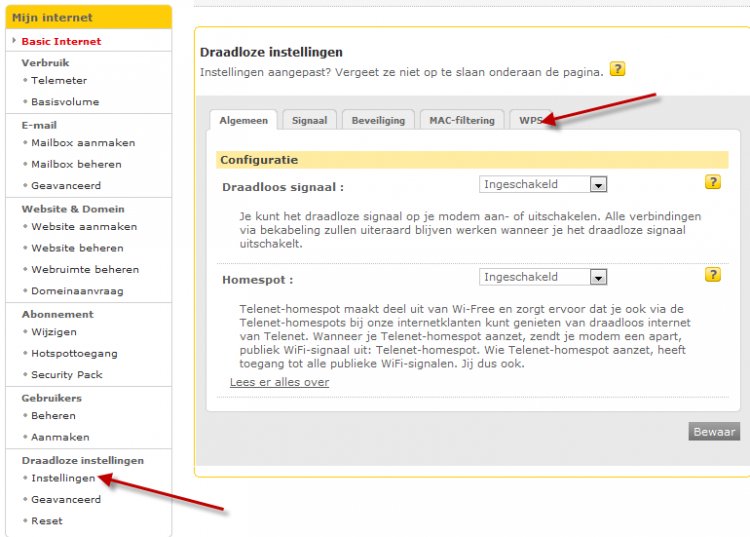750x537 pixels.
Task: Expand the Homespot status dropdown
Action: tap(598, 278)
